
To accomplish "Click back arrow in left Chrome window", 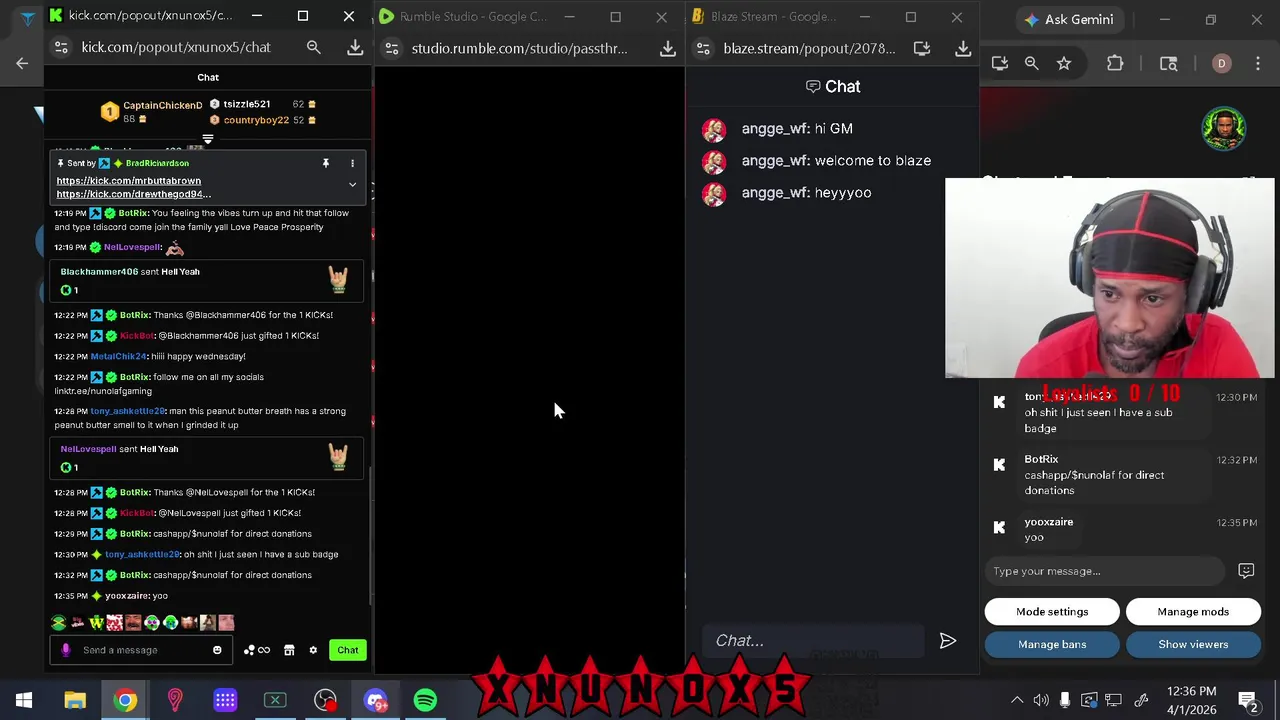I will (x=22, y=63).
